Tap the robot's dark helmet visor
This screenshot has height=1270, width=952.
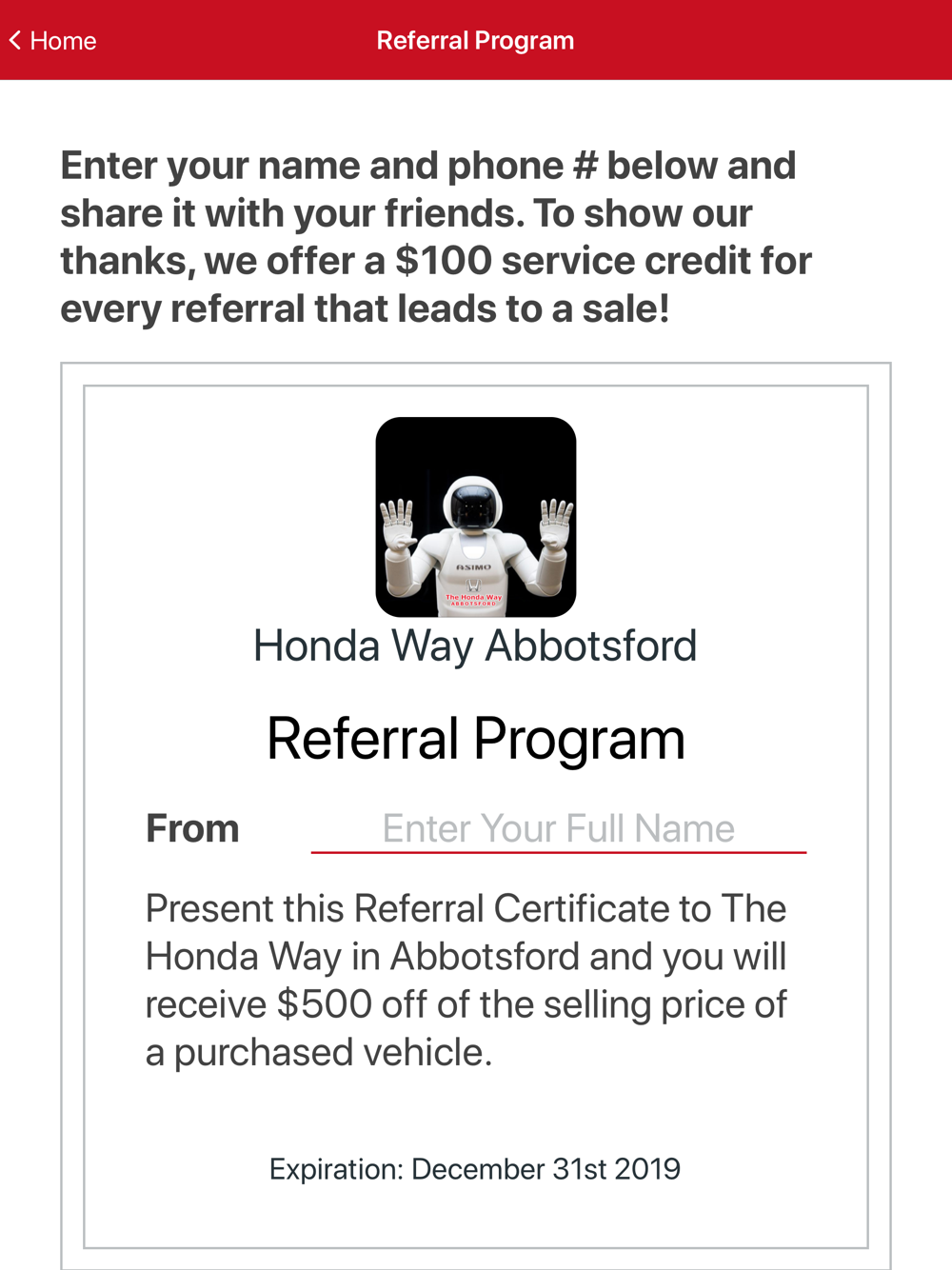point(473,508)
